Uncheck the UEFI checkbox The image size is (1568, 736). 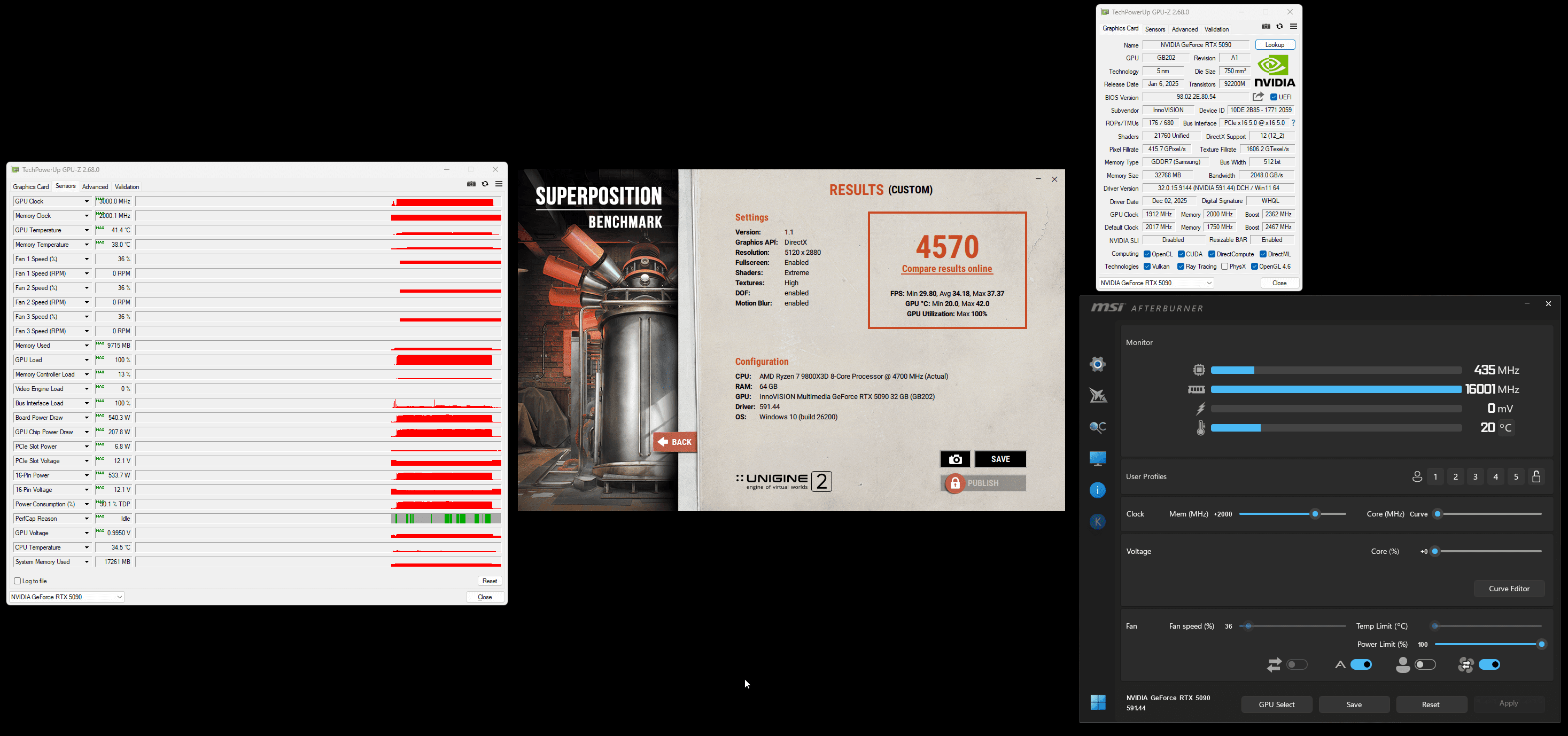[x=1274, y=97]
